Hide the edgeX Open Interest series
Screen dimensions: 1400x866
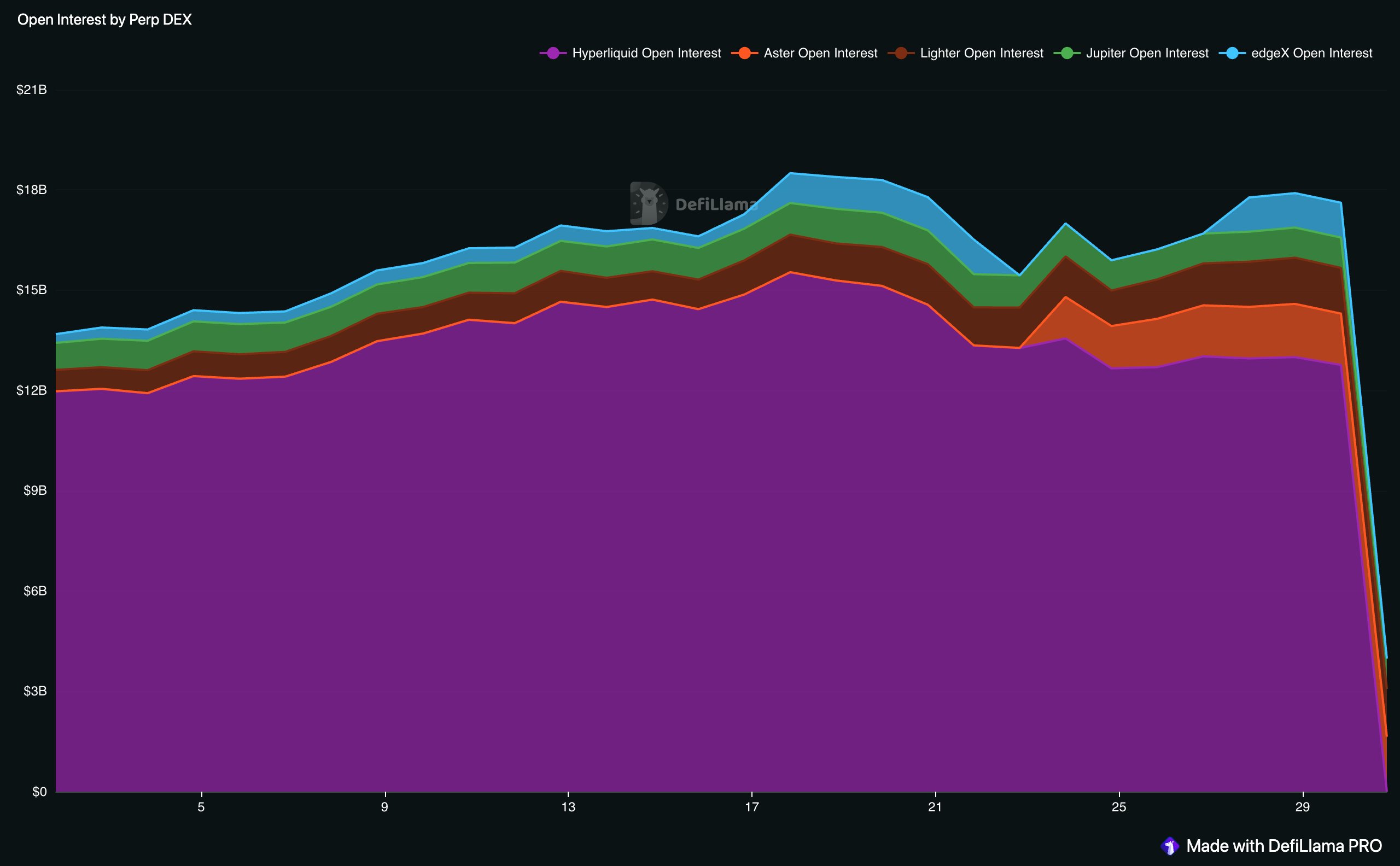point(1311,53)
